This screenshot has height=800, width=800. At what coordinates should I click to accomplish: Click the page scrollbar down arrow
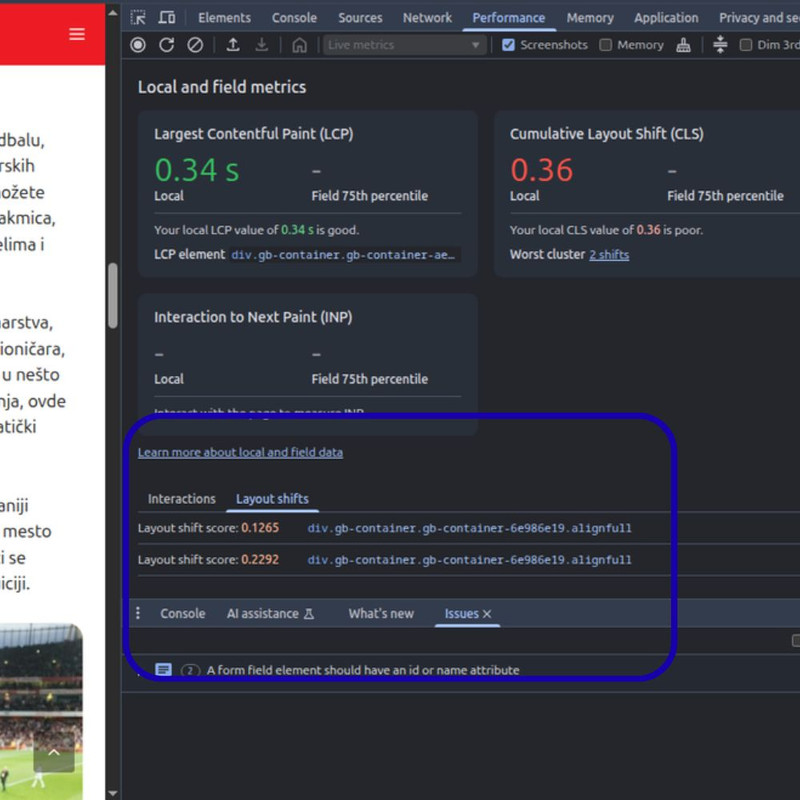113,793
